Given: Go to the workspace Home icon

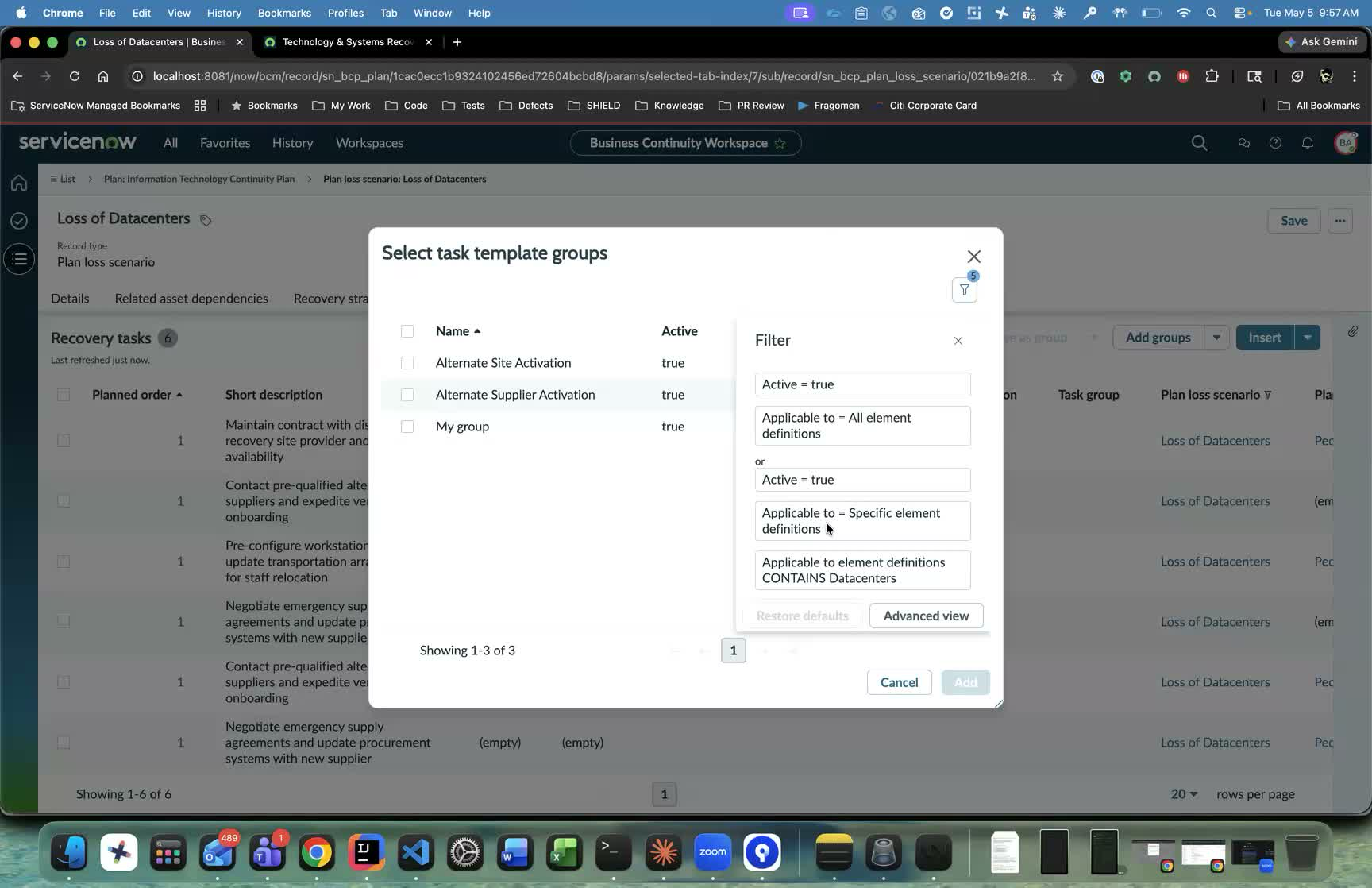Looking at the screenshot, I should point(19,183).
